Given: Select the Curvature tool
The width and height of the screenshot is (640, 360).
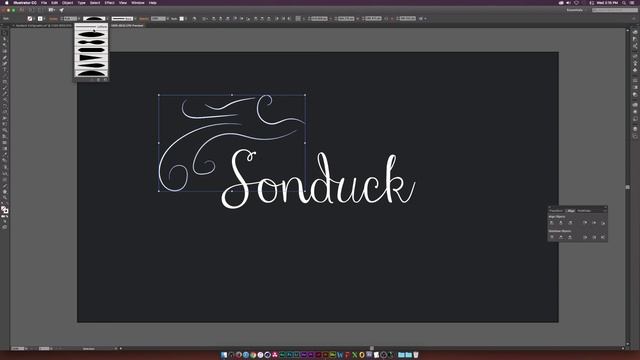Looking at the screenshot, I should [4, 63].
